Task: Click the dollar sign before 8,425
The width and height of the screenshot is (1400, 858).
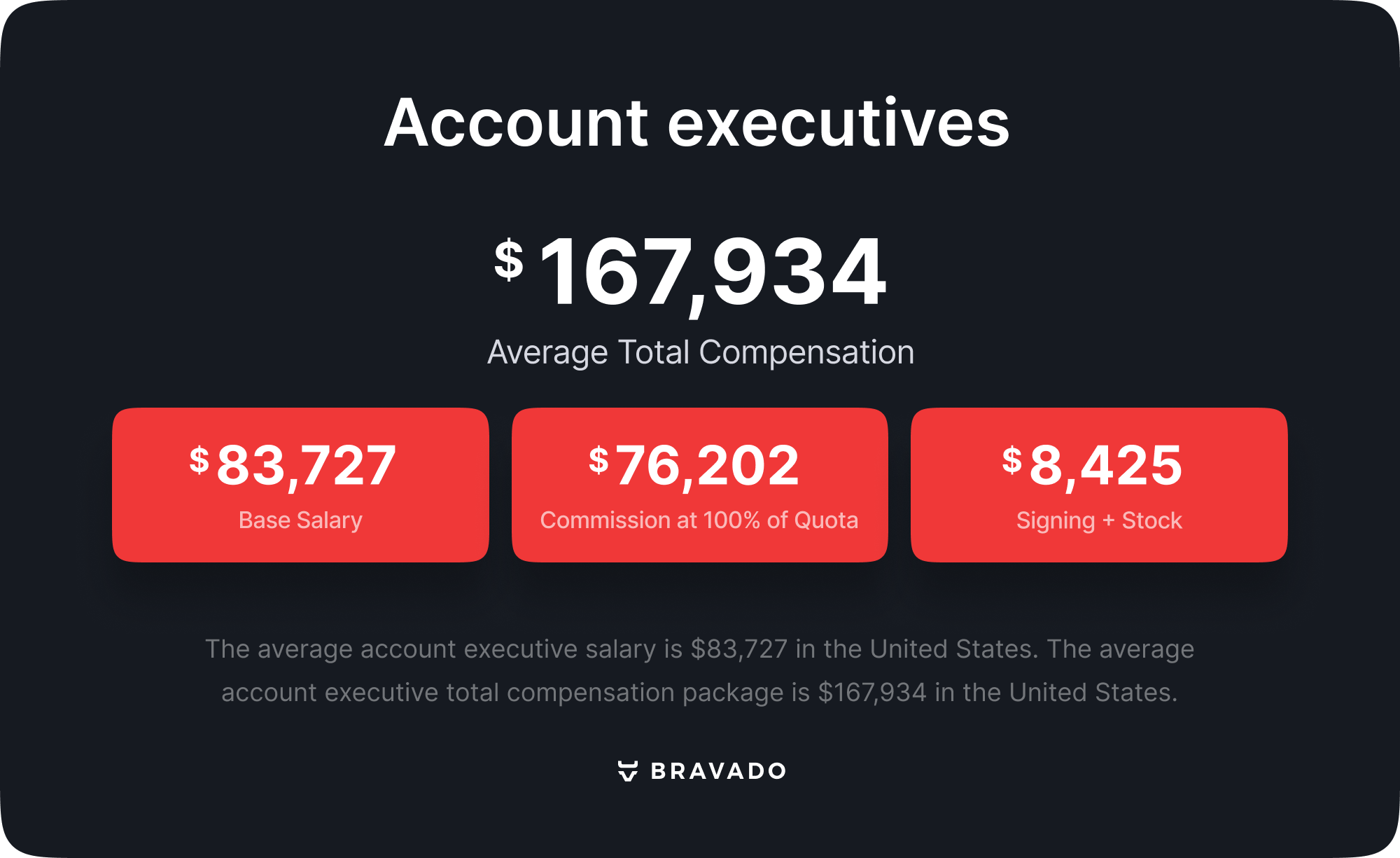Action: coord(1012,460)
